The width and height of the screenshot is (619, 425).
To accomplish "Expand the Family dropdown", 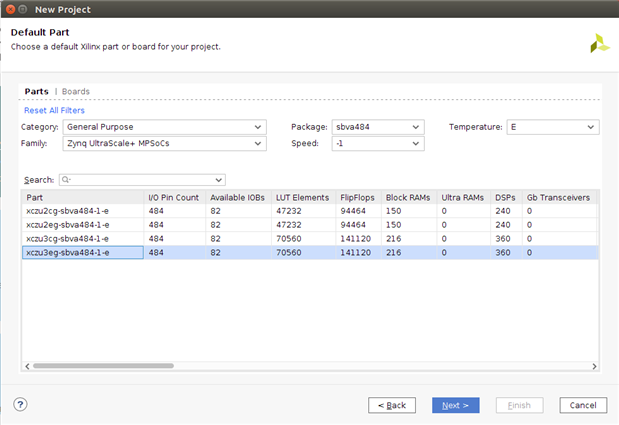I will (164, 144).
